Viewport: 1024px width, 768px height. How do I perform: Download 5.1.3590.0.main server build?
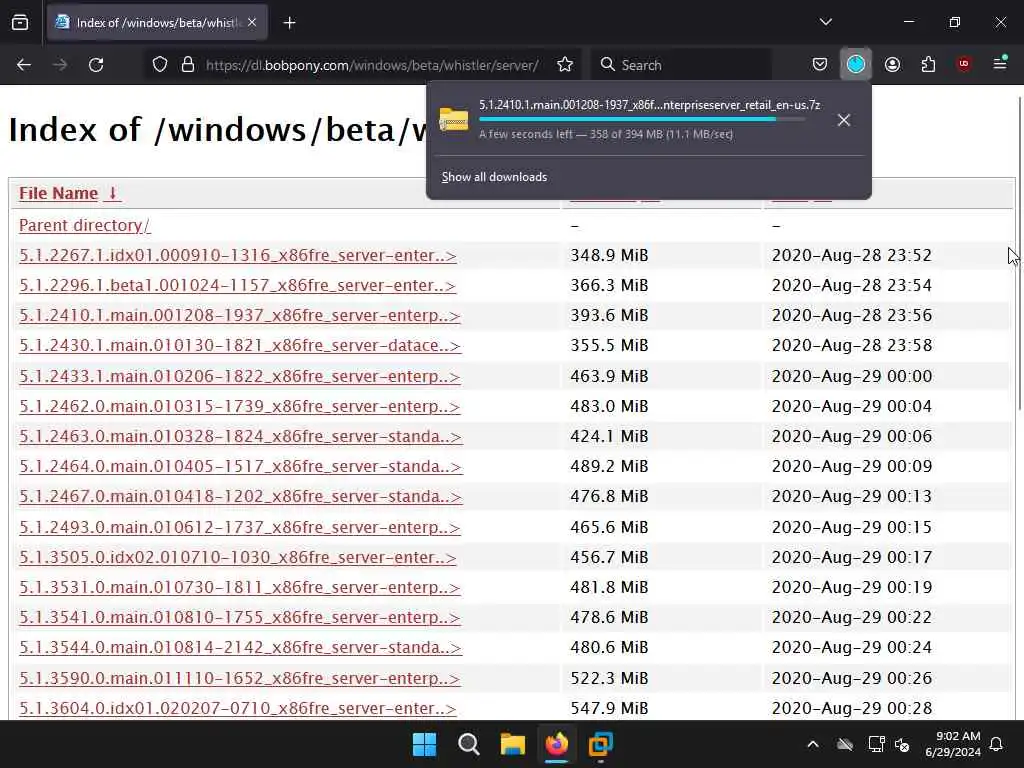[x=240, y=678]
